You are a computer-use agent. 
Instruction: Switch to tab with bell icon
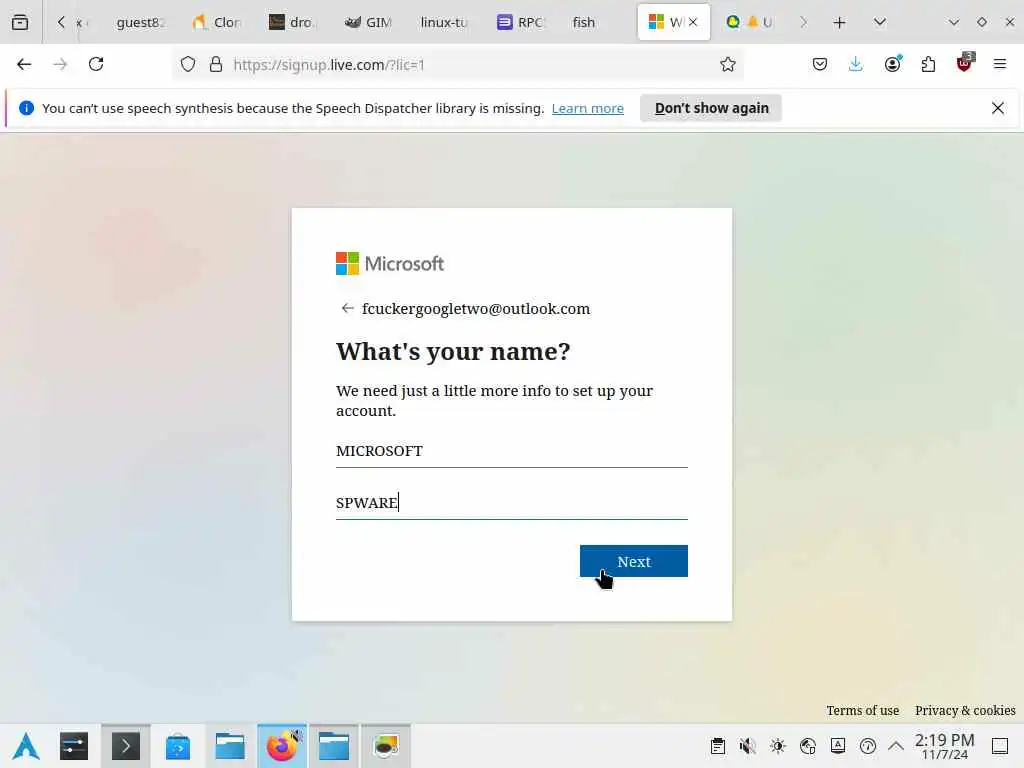click(x=750, y=22)
